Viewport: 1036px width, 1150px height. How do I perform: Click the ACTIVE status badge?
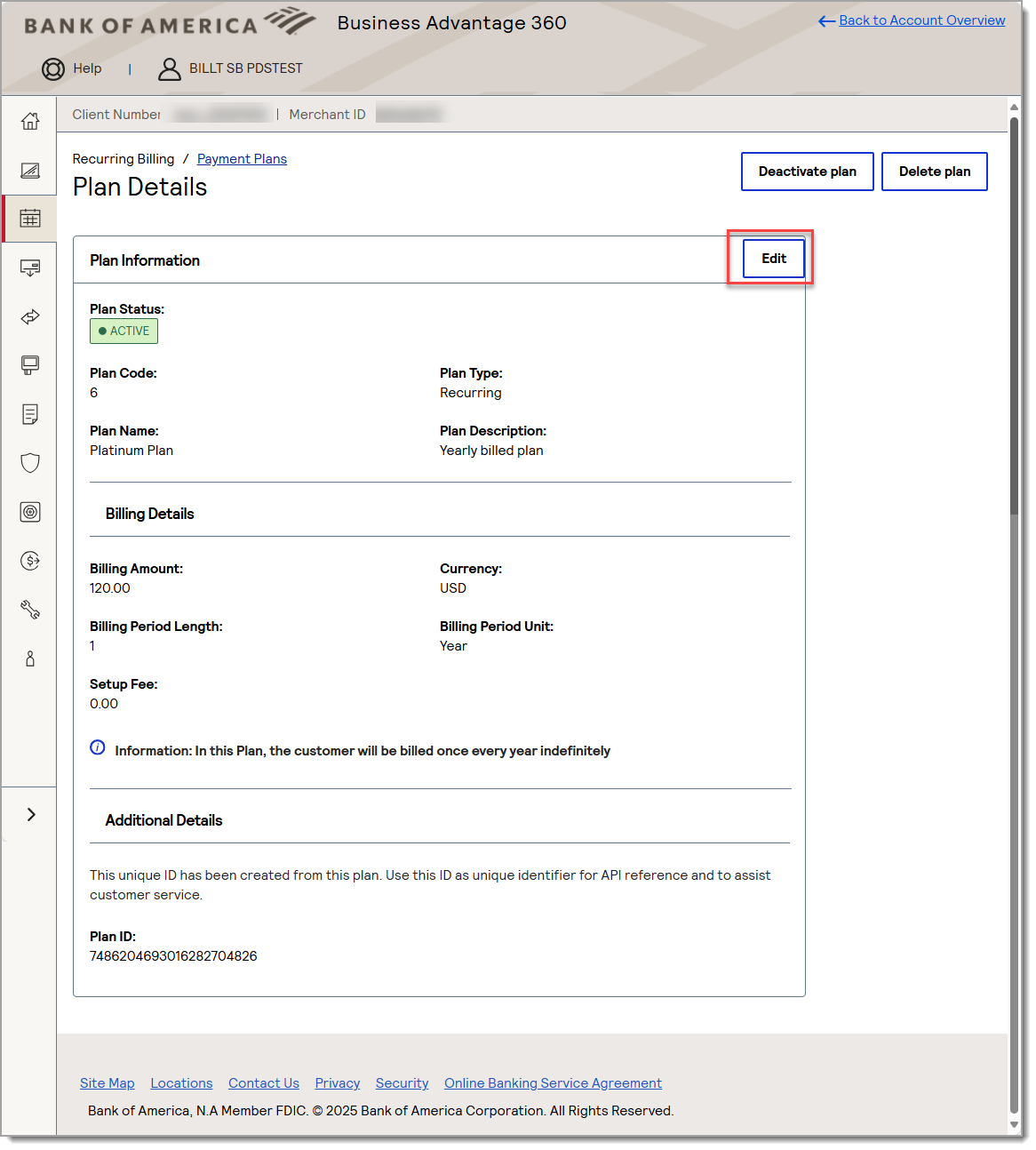(124, 331)
